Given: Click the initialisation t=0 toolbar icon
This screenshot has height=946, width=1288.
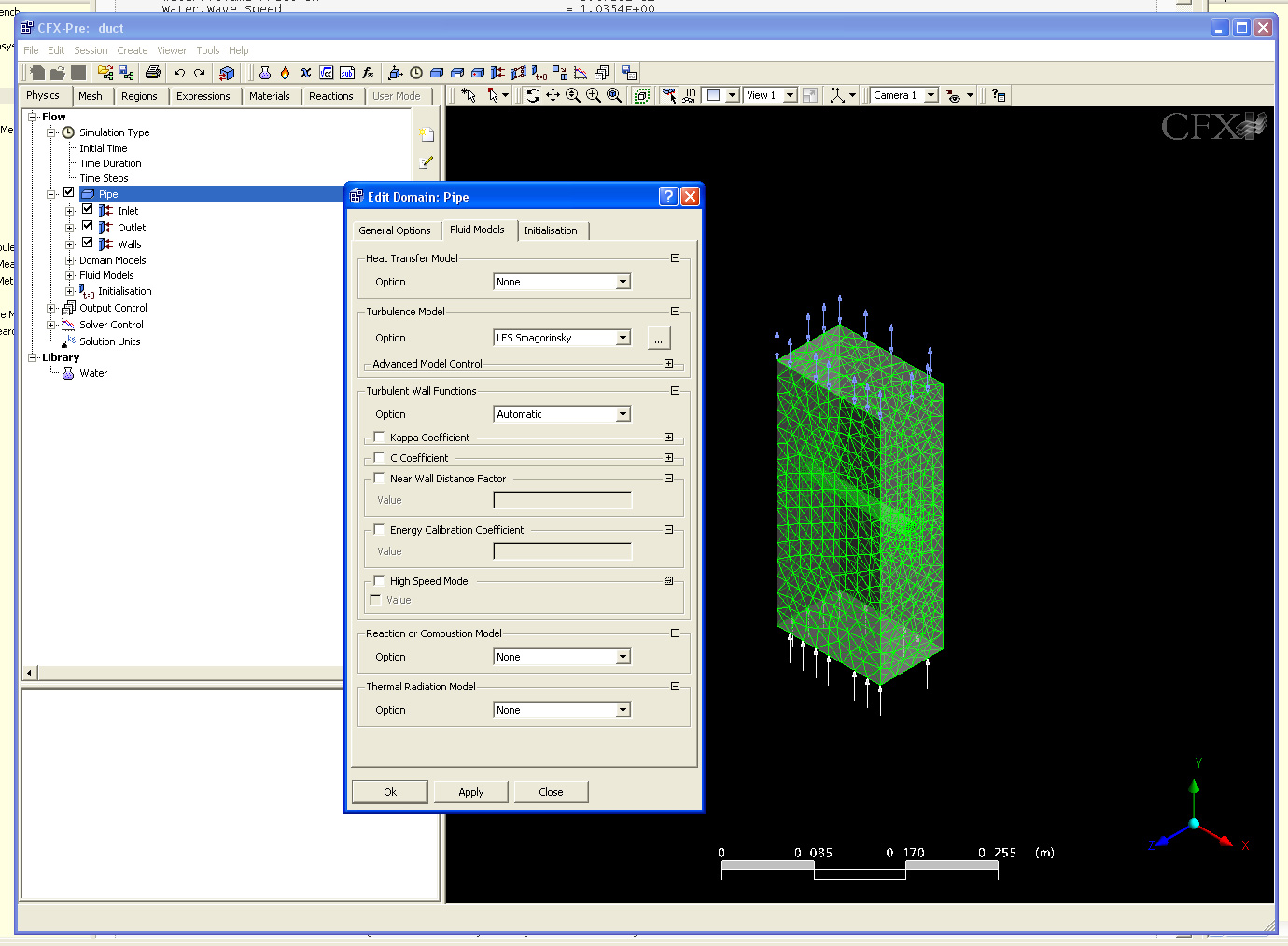Looking at the screenshot, I should [x=539, y=72].
